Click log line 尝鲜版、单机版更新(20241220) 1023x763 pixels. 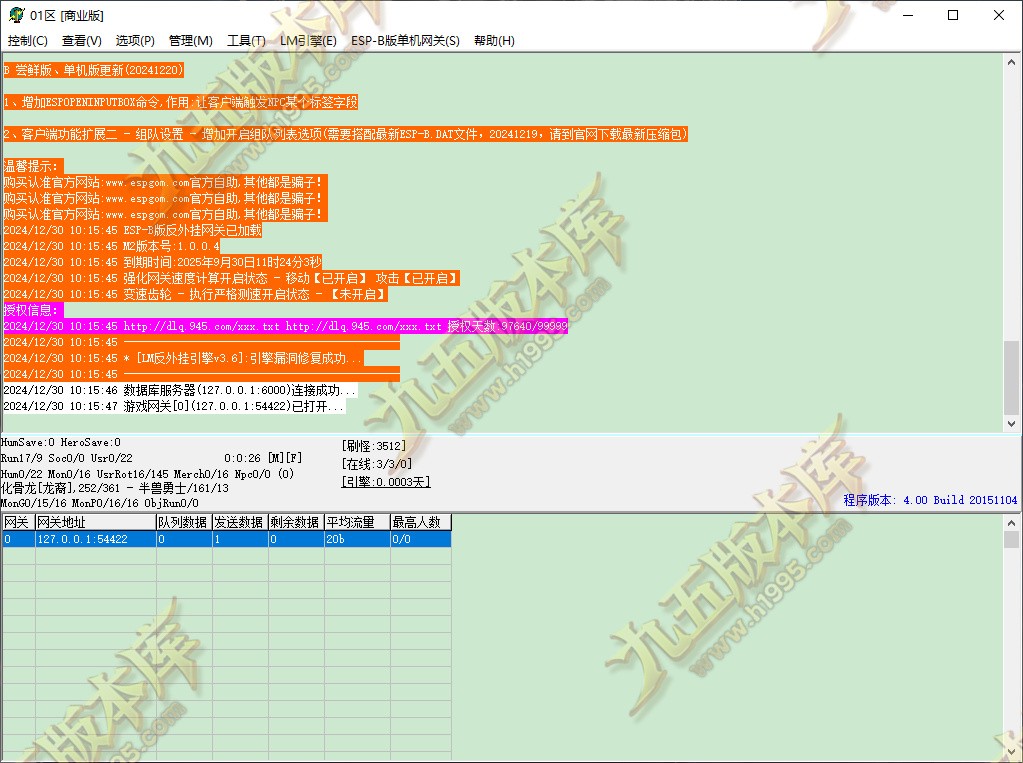pos(93,70)
